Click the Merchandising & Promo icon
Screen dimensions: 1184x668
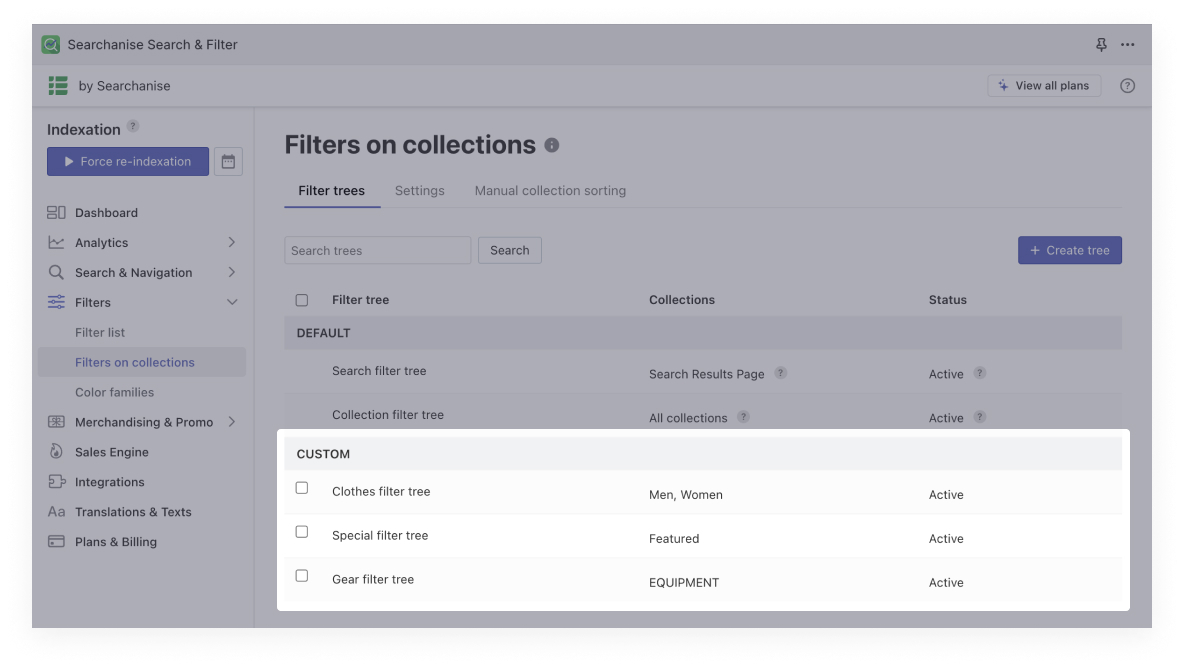tap(58, 422)
